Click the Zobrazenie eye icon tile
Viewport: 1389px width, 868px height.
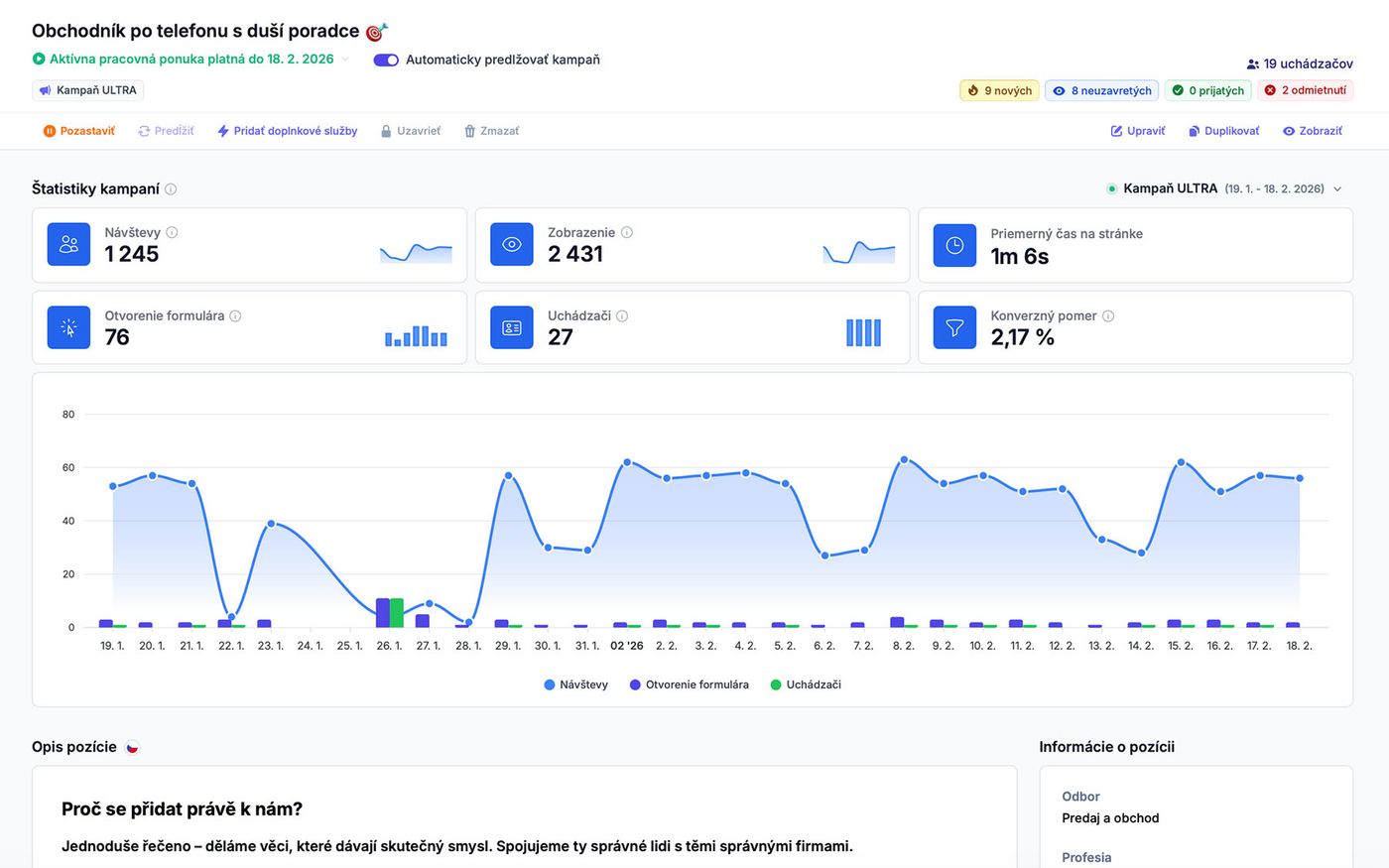[x=512, y=245]
